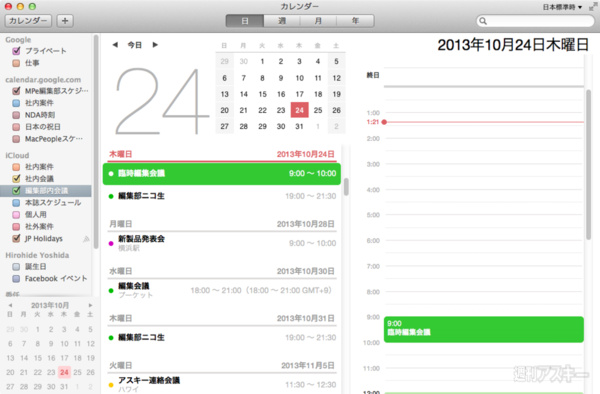This screenshot has width=600, height=394.
Task: Select highlighted day 24 in top month grid
Action: point(299,110)
